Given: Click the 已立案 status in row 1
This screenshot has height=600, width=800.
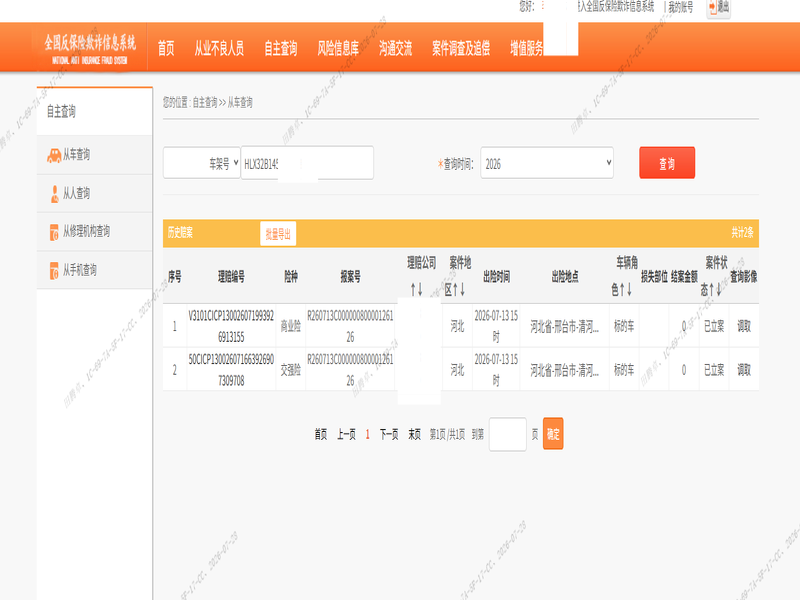Looking at the screenshot, I should click(714, 326).
